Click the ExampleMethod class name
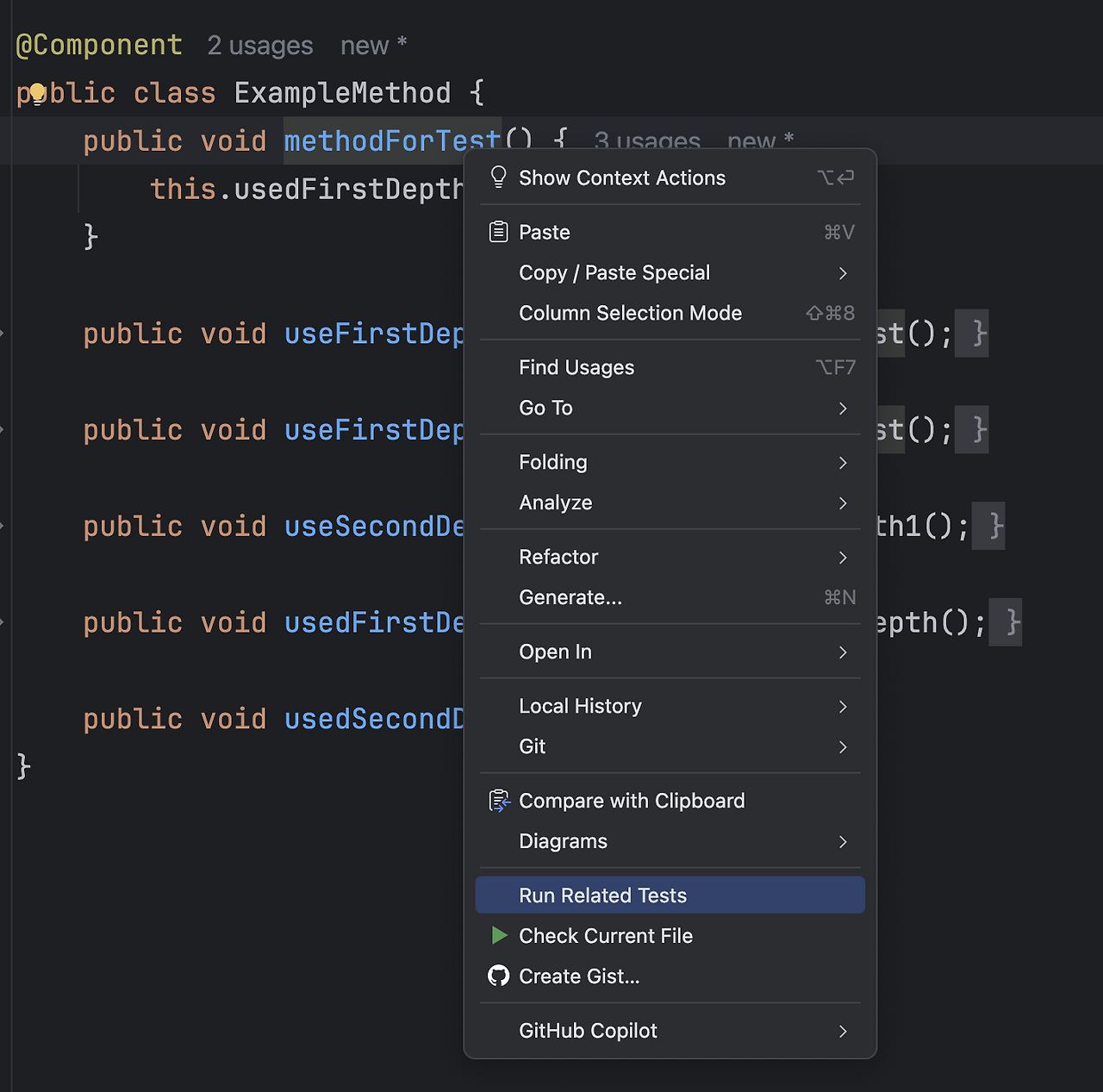 pyautogui.click(x=342, y=93)
